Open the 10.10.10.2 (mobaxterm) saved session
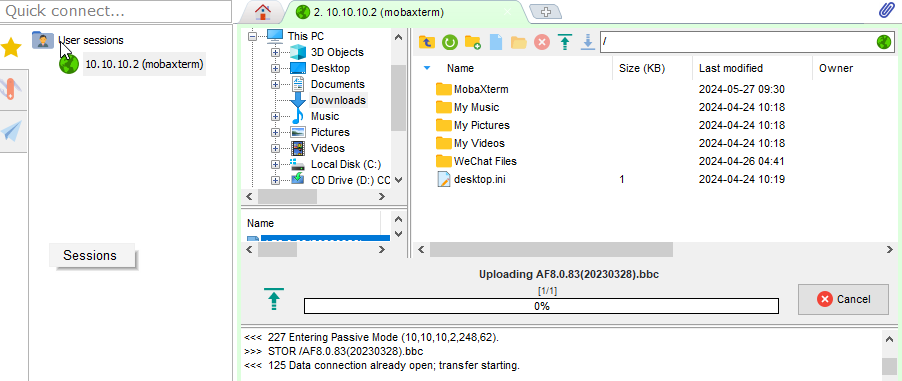This screenshot has height=381, width=902. click(144, 64)
